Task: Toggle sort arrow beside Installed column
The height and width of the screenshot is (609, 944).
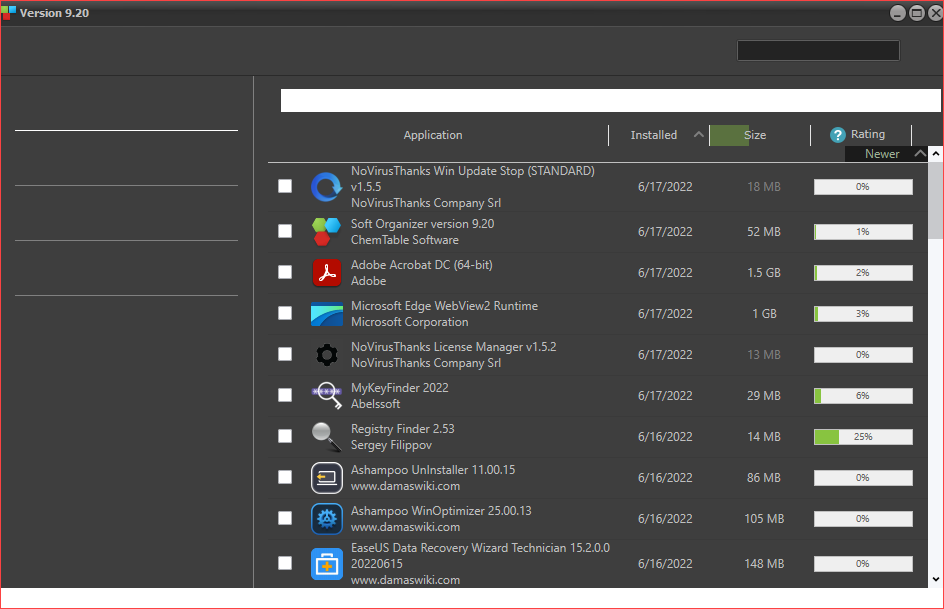Action: (x=698, y=134)
